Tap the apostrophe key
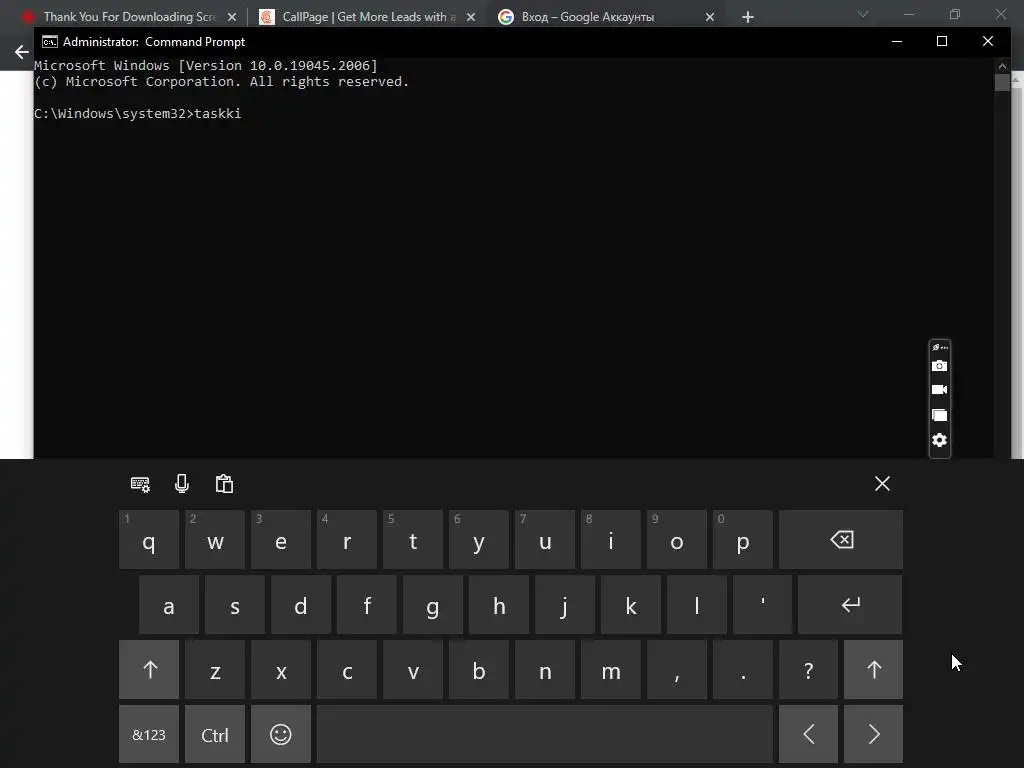This screenshot has height=768, width=1024. click(763, 605)
